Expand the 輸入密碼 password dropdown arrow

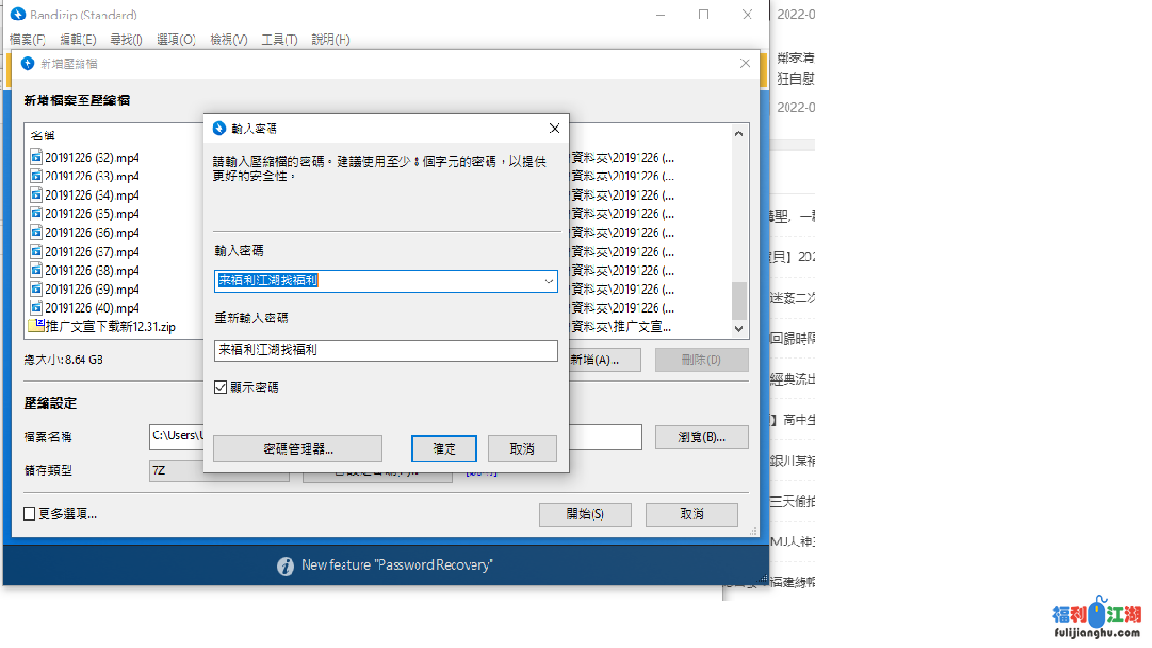(x=549, y=282)
